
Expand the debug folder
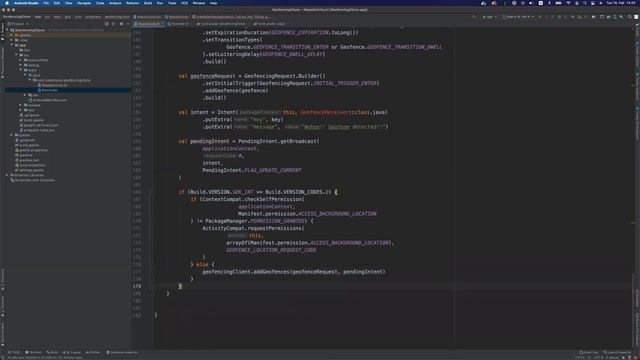pos(21,65)
